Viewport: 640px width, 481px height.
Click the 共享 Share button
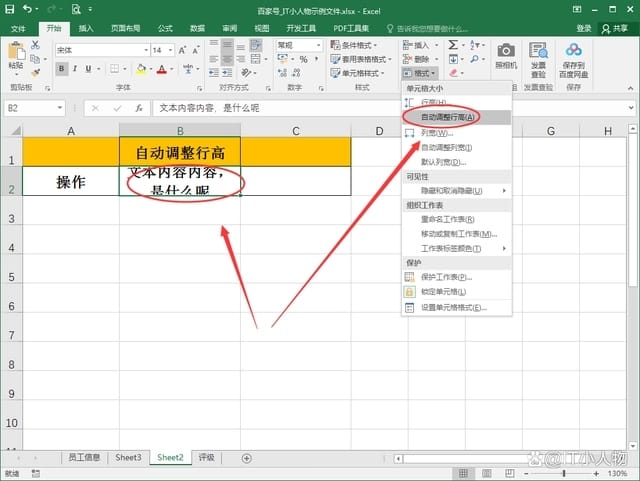click(615, 28)
